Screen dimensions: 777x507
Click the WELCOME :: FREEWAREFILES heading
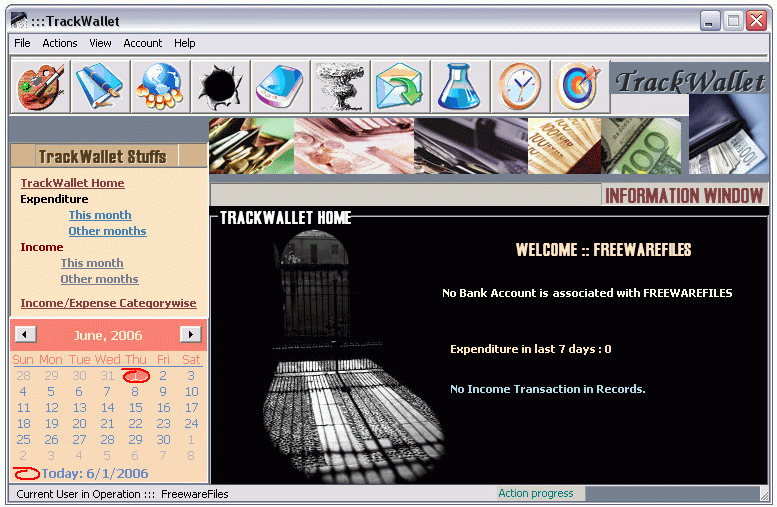pyautogui.click(x=603, y=250)
